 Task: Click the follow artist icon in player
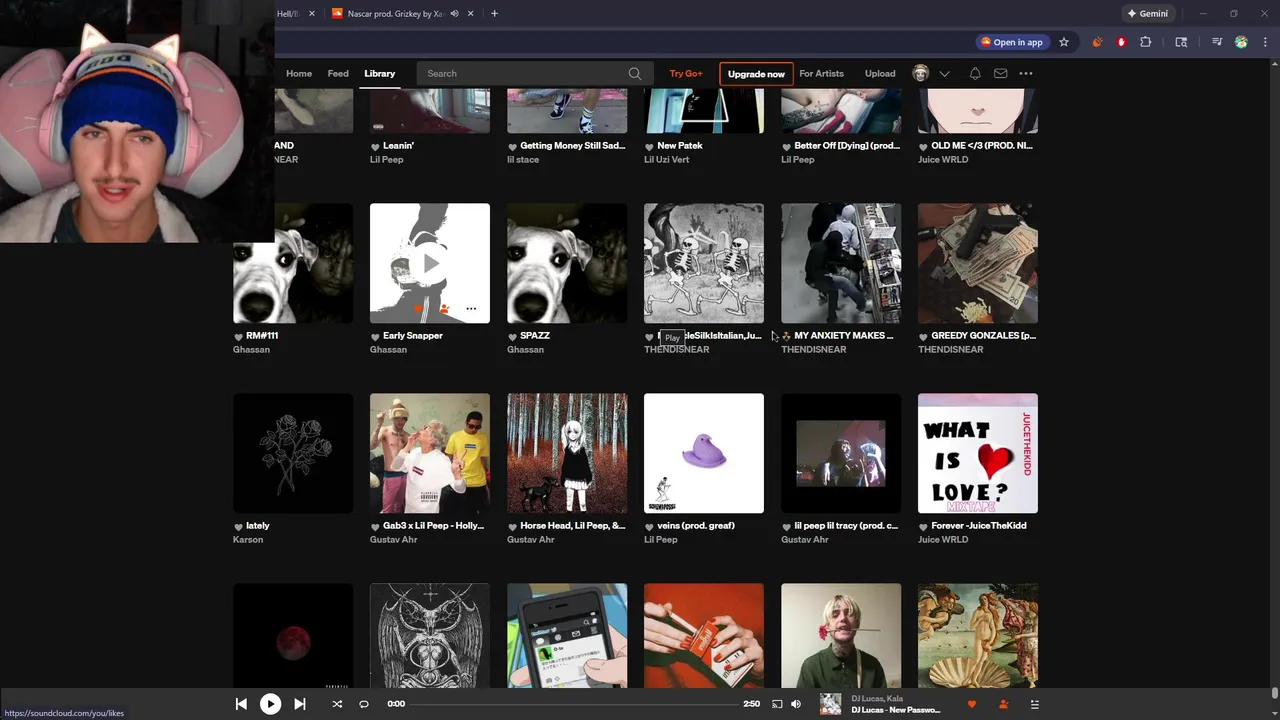(x=1003, y=704)
